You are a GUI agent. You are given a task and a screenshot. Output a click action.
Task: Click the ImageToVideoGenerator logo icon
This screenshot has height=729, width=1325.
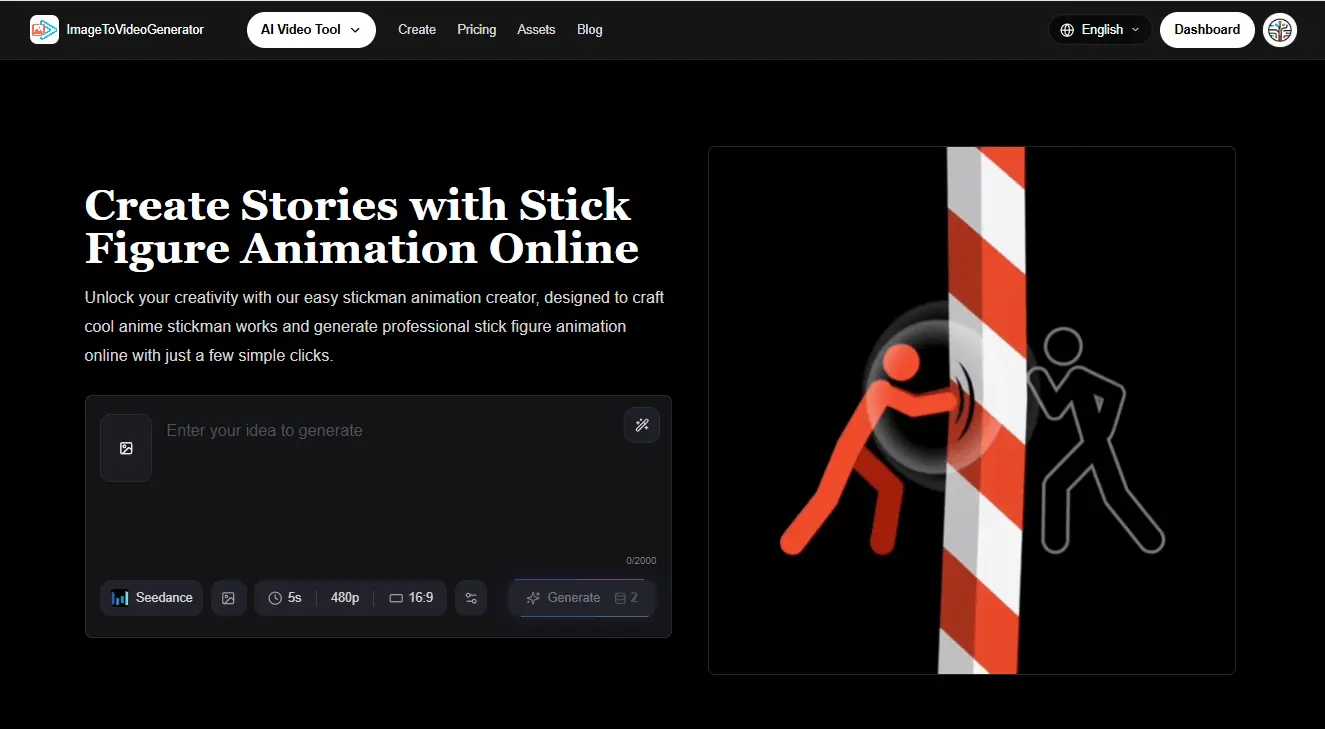click(44, 30)
